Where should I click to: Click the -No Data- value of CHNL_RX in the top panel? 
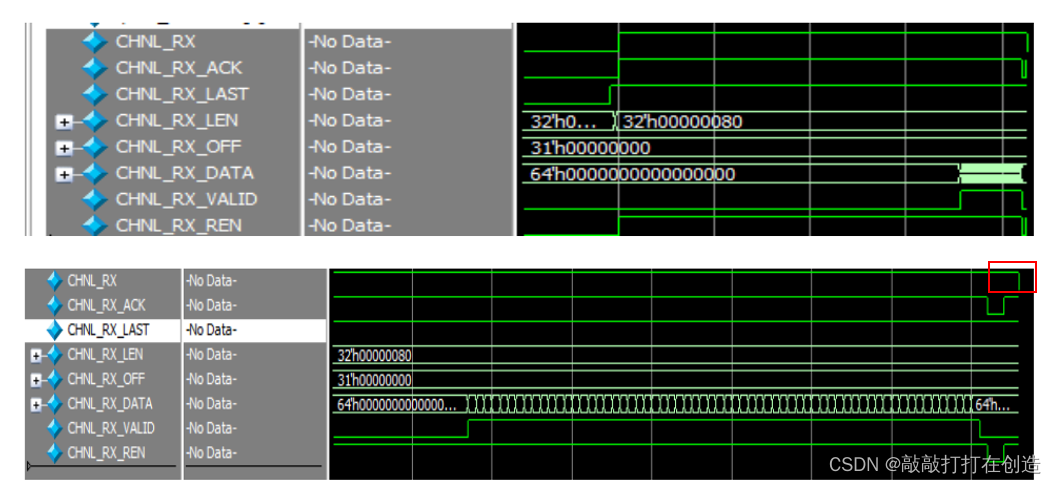pos(350,42)
